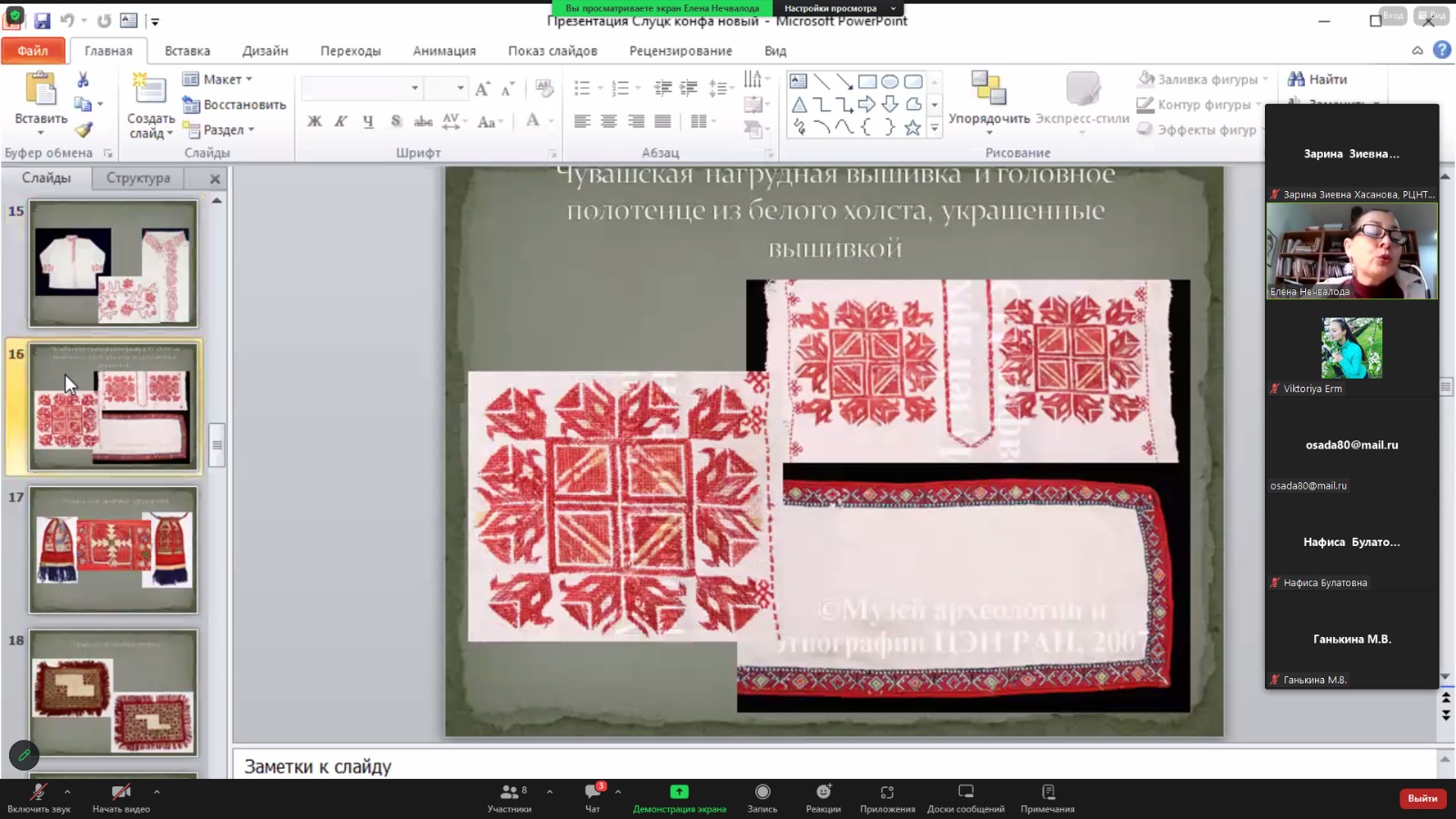Open the font color dropdown
The width and height of the screenshot is (1456, 819).
[x=551, y=121]
